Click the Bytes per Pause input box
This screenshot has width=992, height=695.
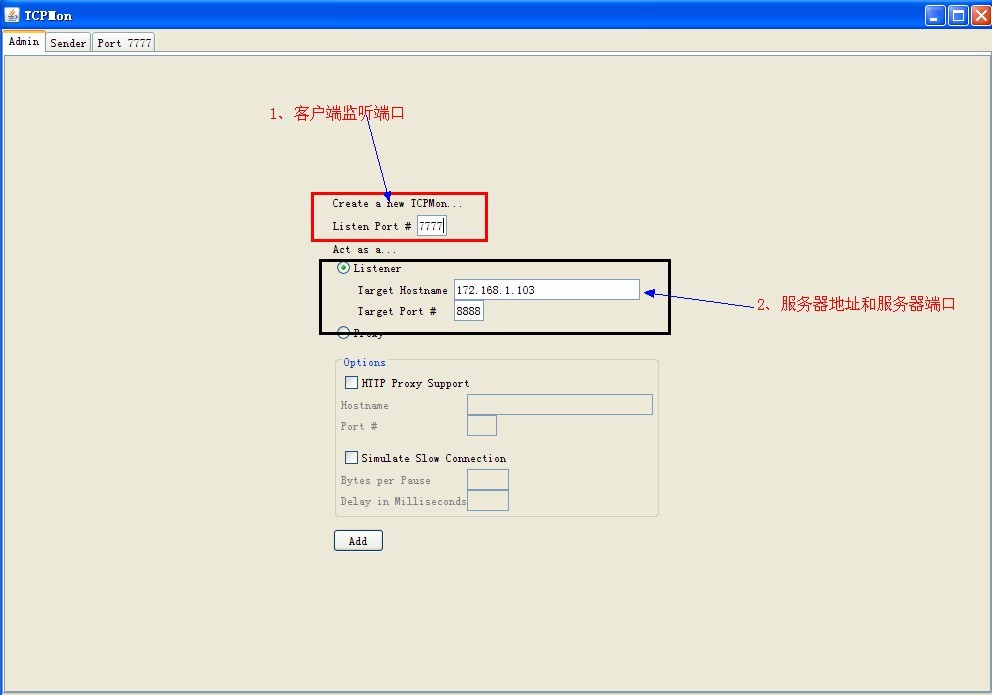pos(488,479)
